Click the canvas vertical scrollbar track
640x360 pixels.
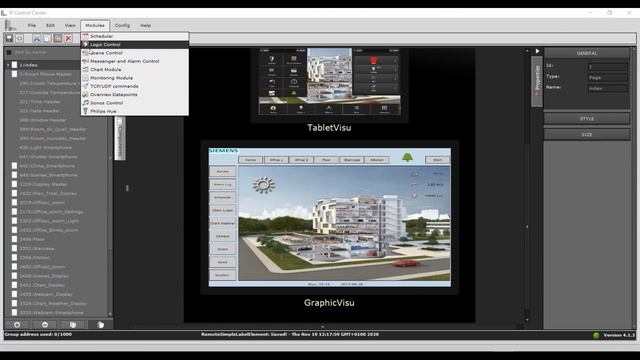point(527,184)
